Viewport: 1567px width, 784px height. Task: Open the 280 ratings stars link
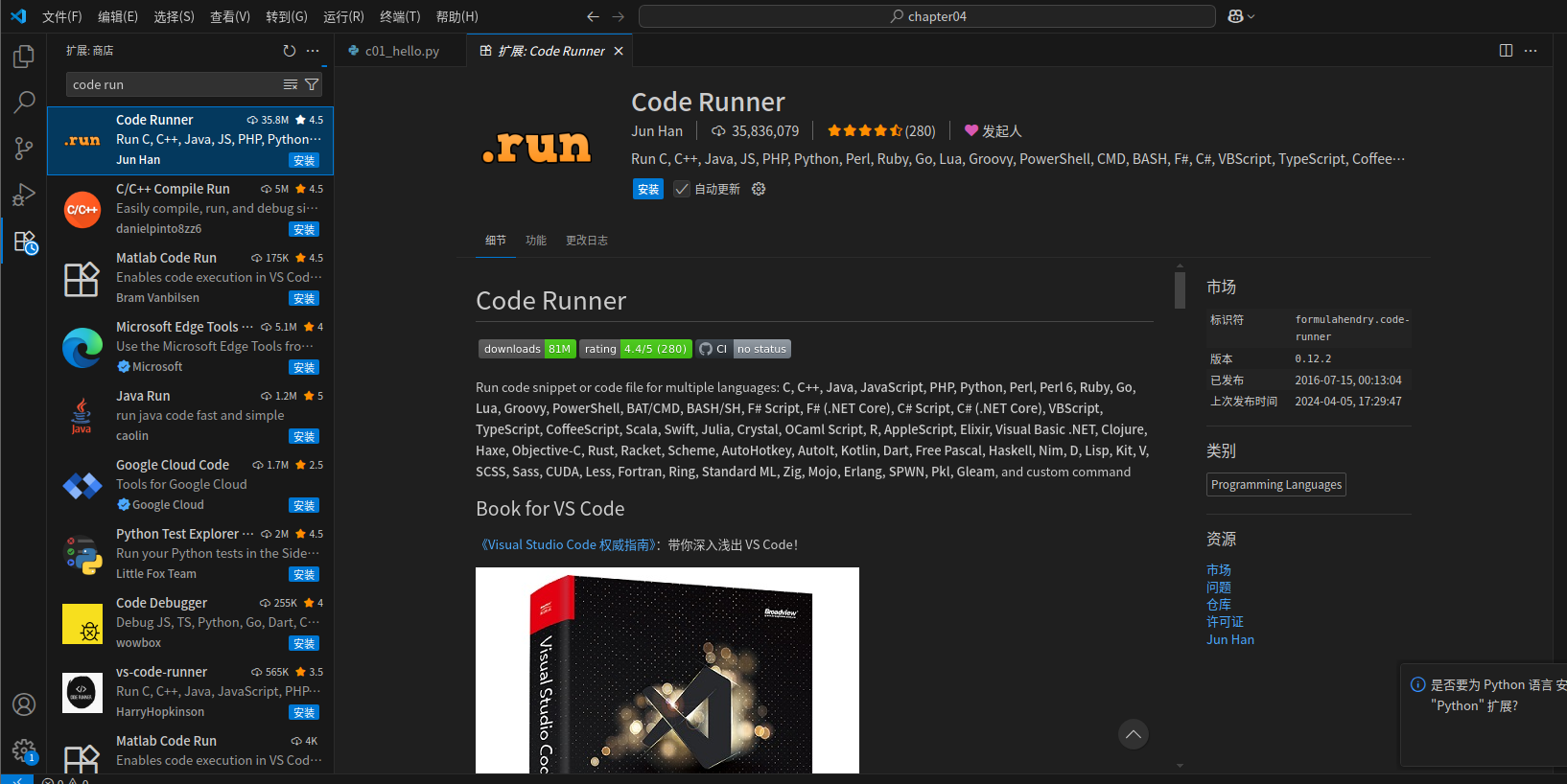pos(881,131)
